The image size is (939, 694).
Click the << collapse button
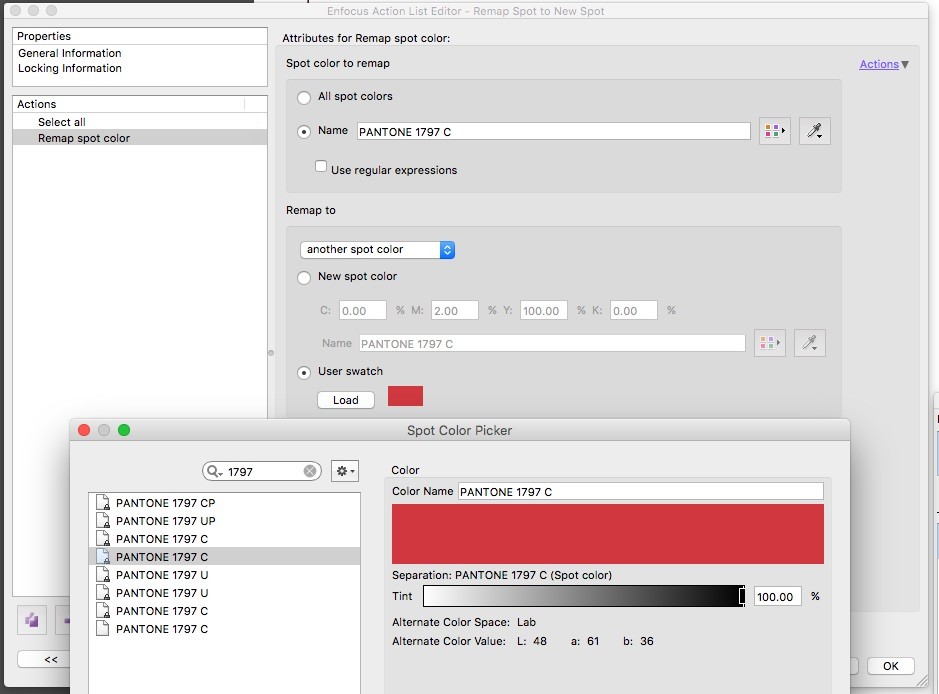click(x=51, y=659)
